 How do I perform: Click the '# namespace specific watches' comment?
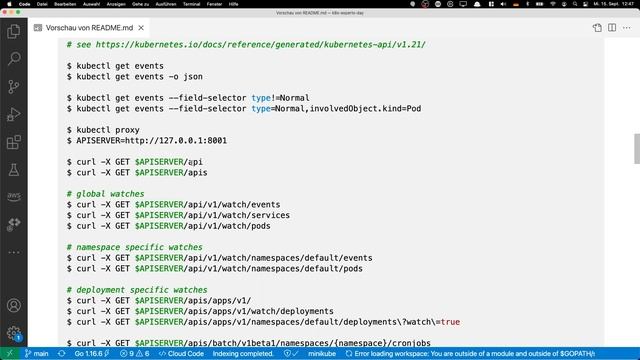pos(135,247)
